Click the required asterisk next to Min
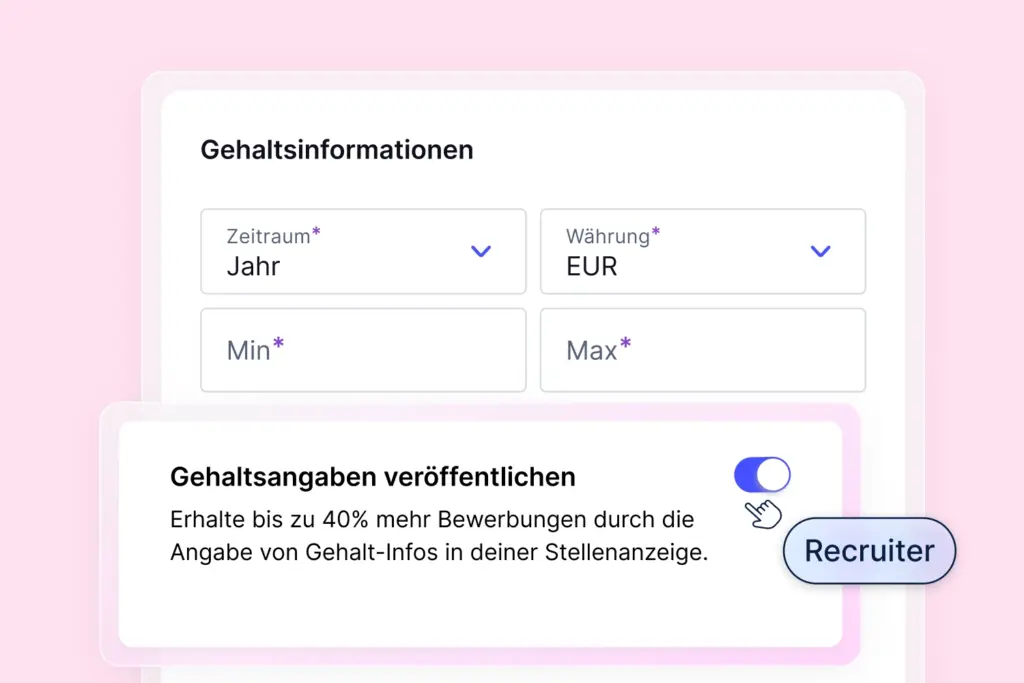 (279, 341)
